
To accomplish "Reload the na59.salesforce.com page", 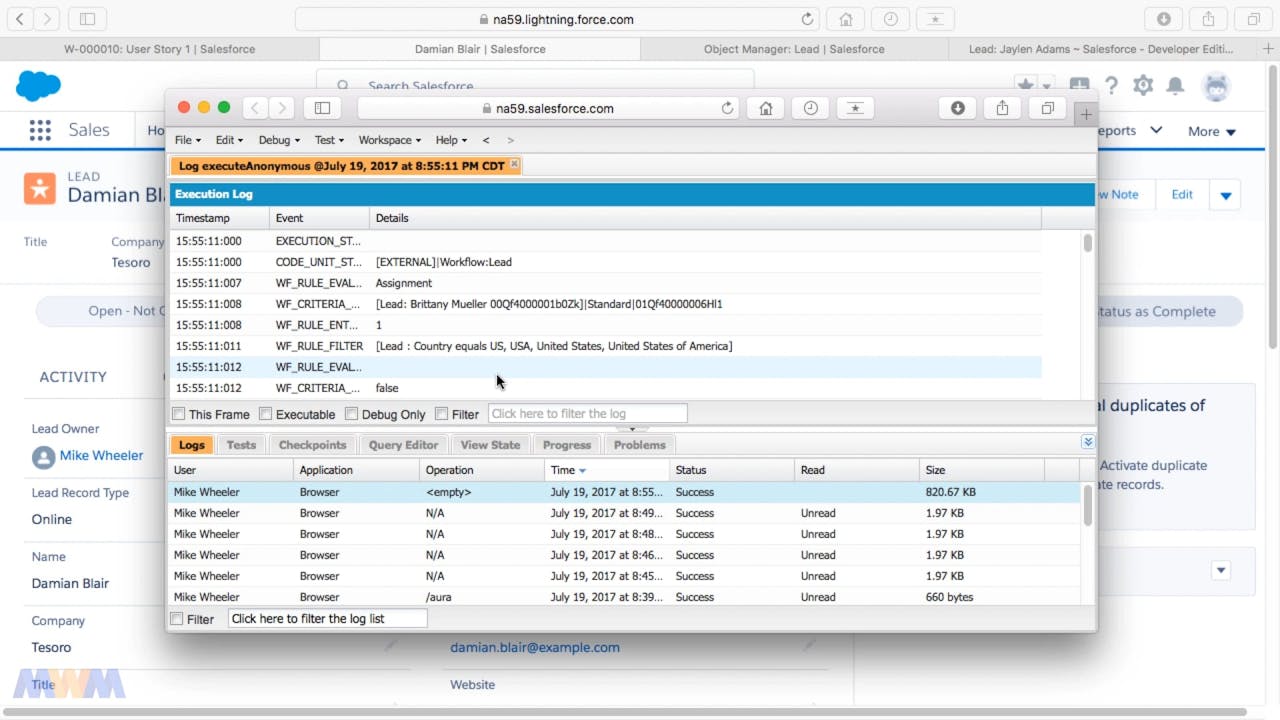I will (x=728, y=108).
